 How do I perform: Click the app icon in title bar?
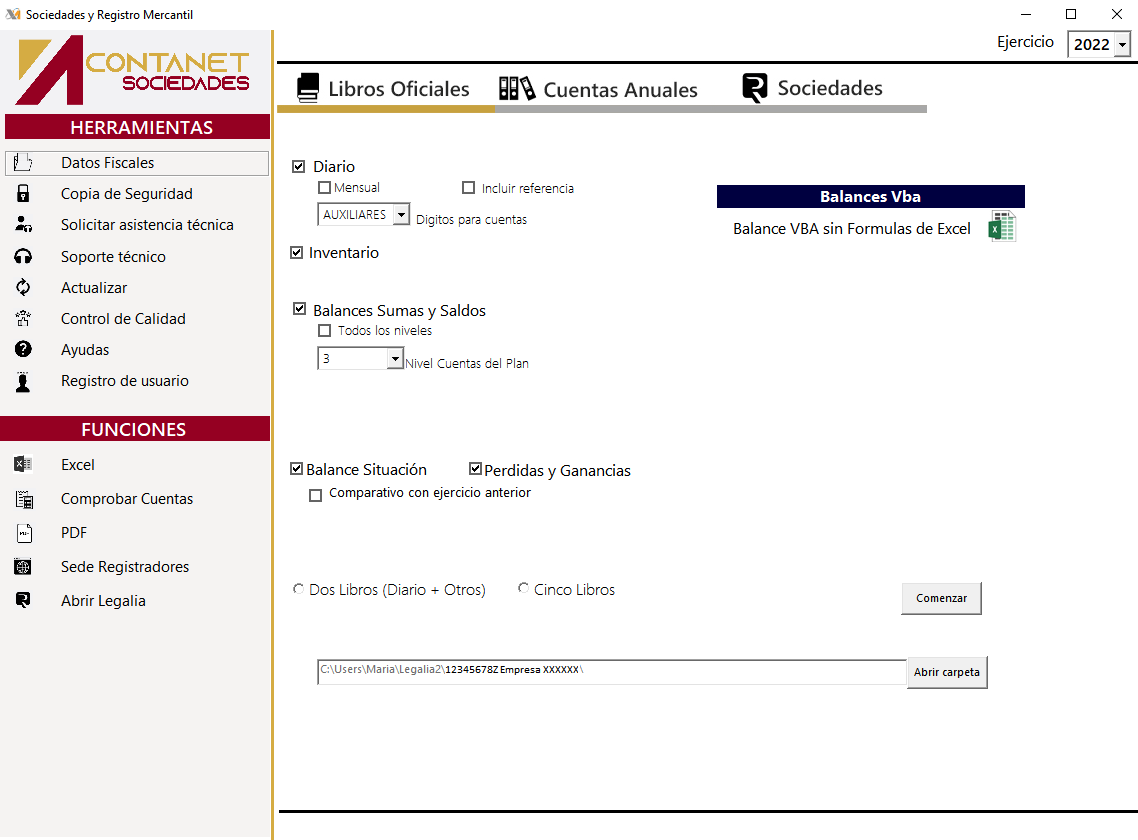coord(12,15)
